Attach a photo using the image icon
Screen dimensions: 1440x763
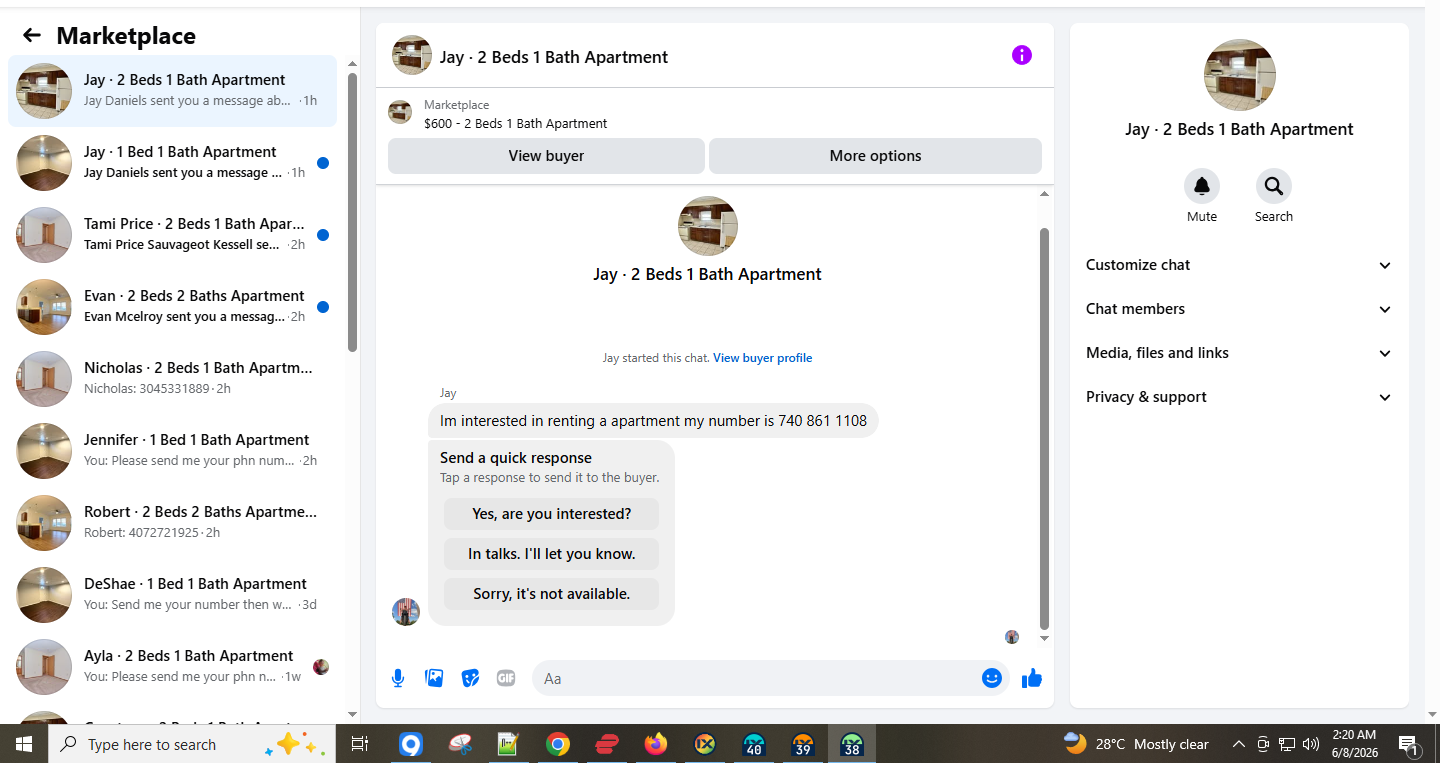[x=434, y=678]
